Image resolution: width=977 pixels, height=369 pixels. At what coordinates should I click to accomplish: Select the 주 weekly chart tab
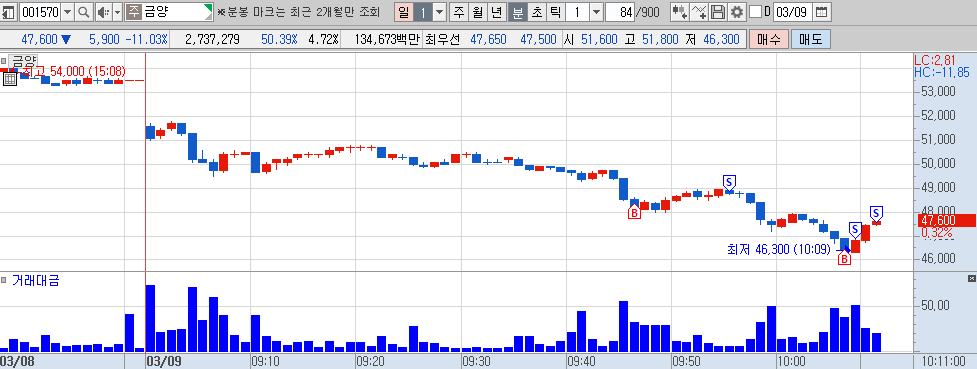pos(459,11)
